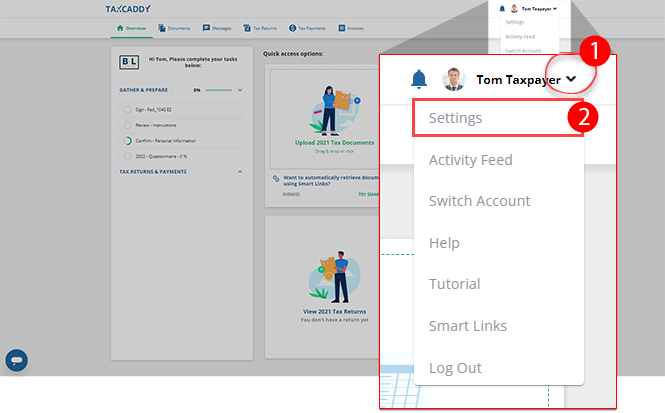Click the TaxCaddy logo
665x413 pixels.
tap(128, 8)
